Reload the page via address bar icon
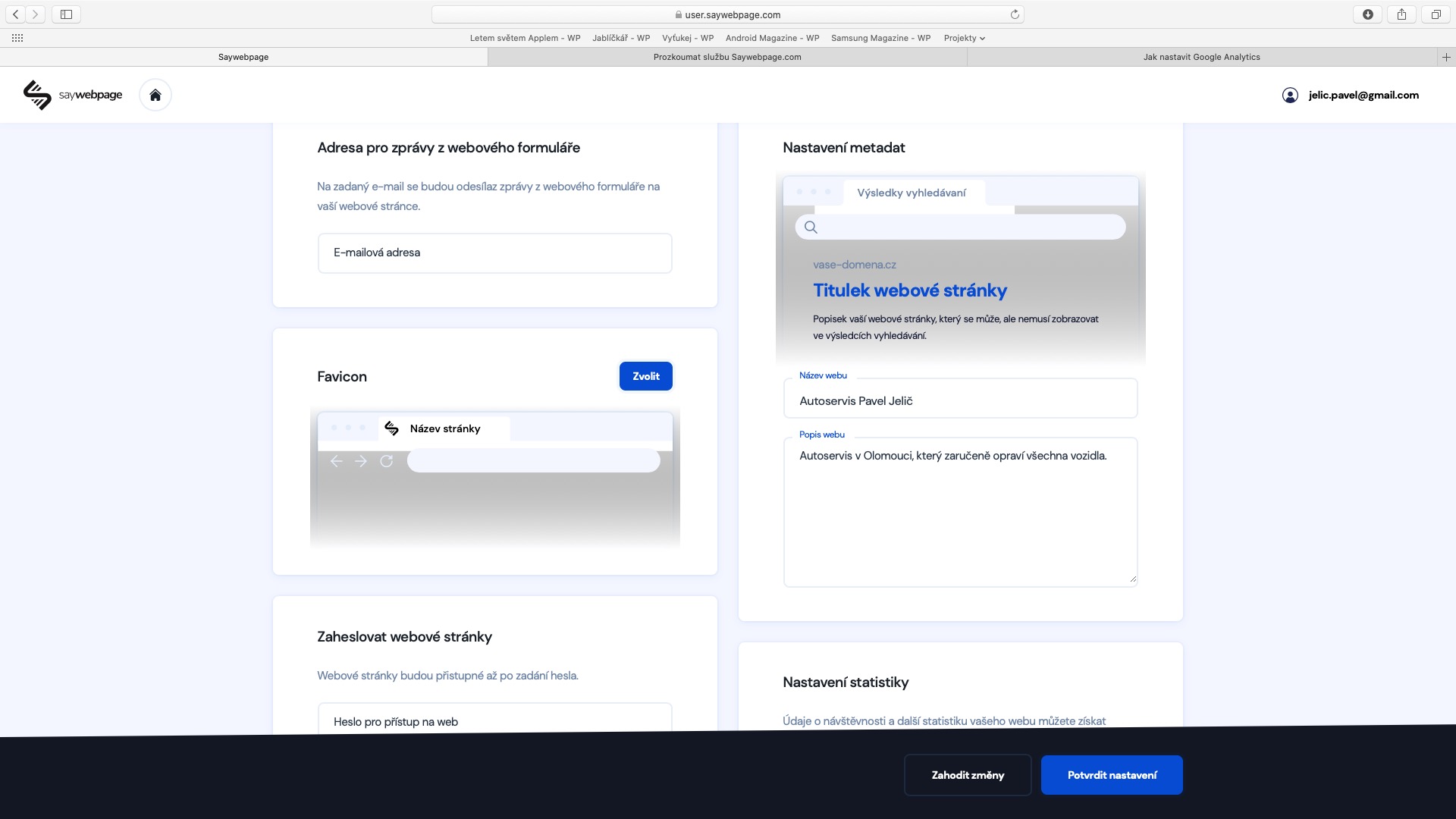The image size is (1456, 819). coord(1015,14)
